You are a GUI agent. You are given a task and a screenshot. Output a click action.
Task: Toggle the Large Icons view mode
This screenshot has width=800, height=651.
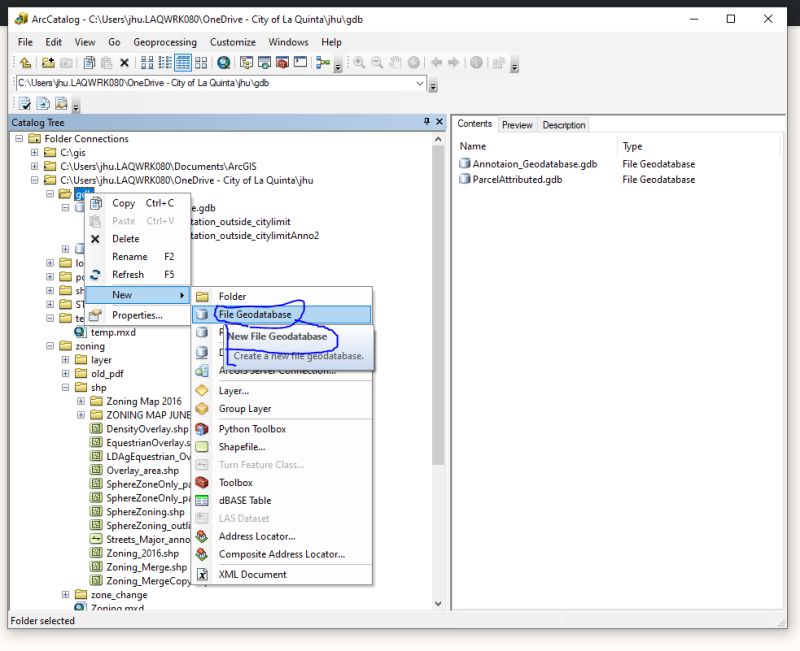tap(148, 62)
